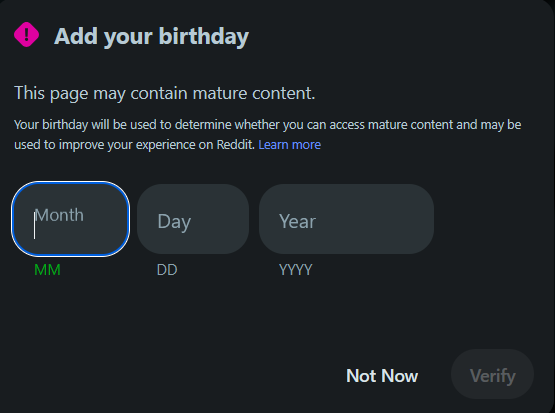This screenshot has height=413, width=555.
Task: Focus the Month input field
Action: 71,219
